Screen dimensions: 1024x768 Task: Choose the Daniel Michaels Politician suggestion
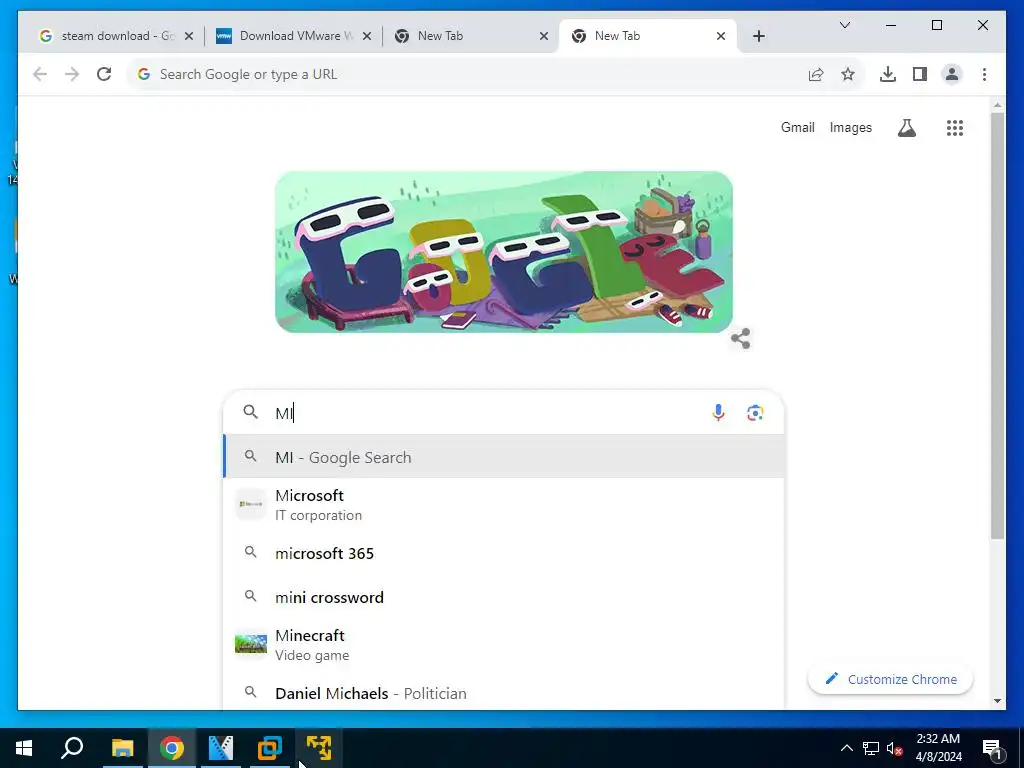pos(504,693)
